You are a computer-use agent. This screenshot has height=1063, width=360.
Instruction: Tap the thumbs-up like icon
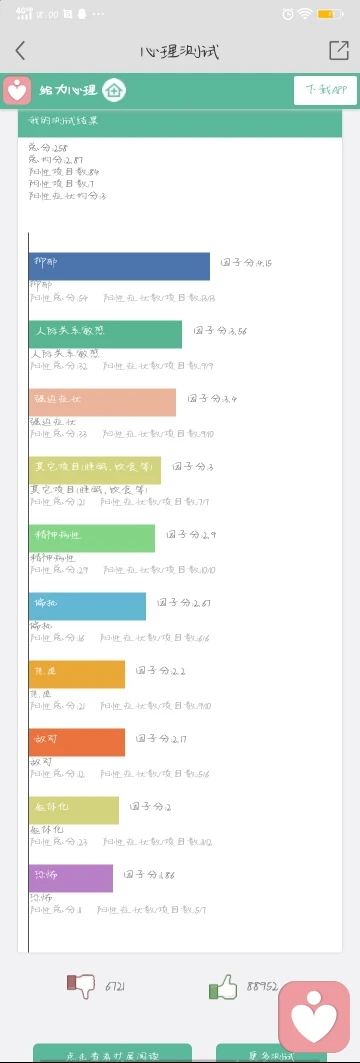click(x=223, y=986)
